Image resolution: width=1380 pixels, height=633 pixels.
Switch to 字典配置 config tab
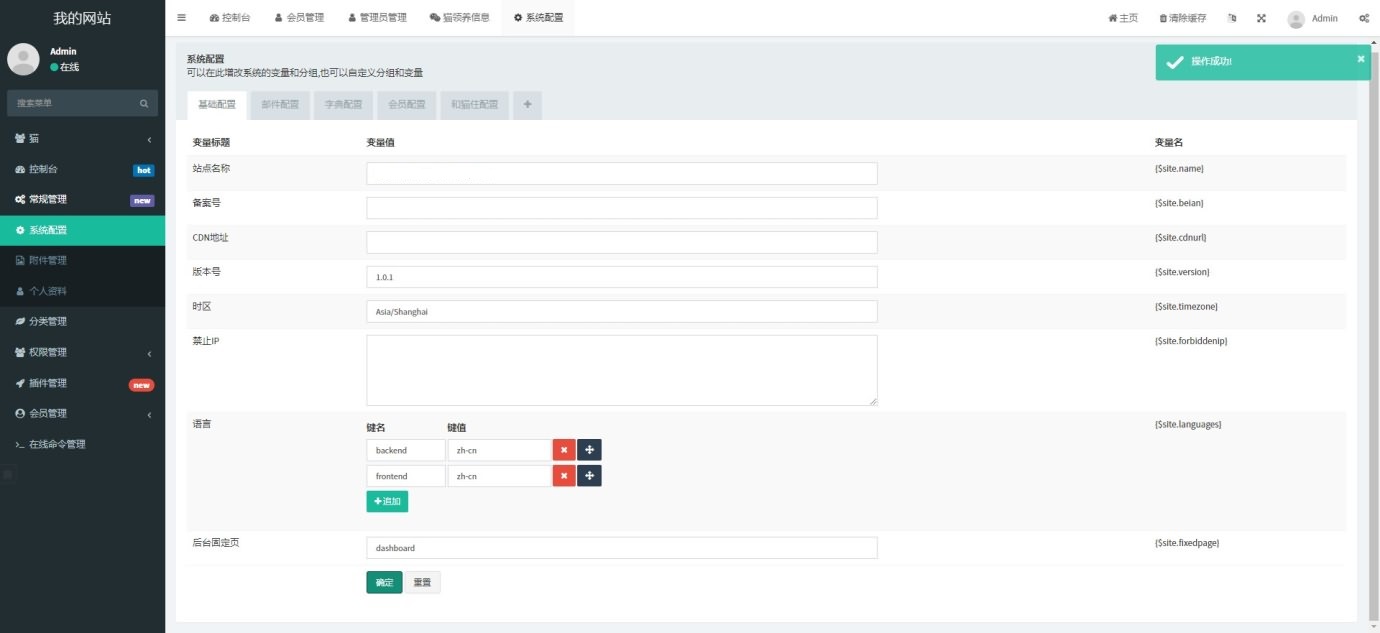[343, 105]
